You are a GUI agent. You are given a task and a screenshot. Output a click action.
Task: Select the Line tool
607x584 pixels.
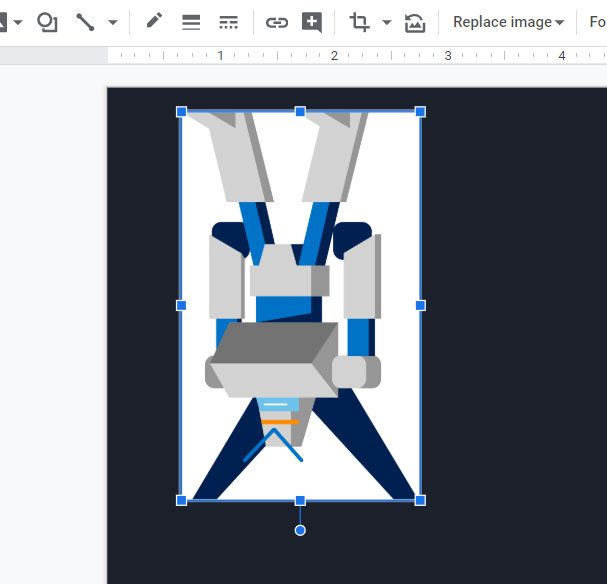click(x=85, y=22)
